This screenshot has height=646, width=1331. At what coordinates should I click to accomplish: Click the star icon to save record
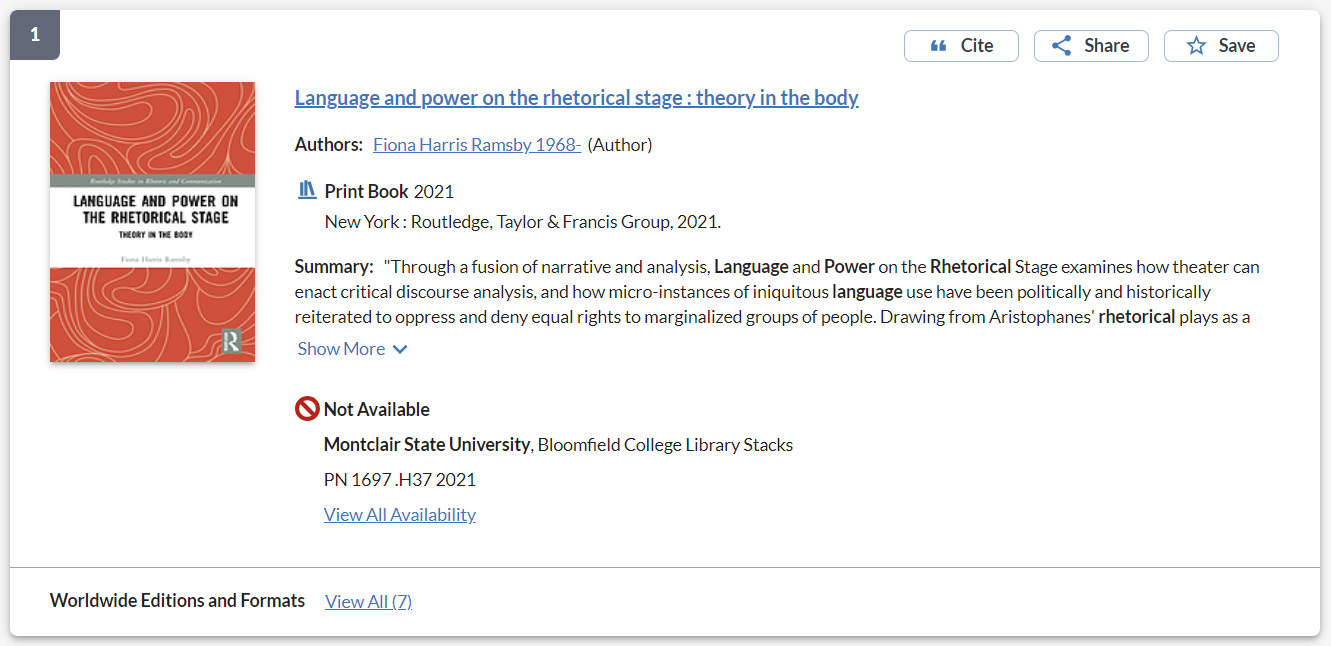[1196, 46]
